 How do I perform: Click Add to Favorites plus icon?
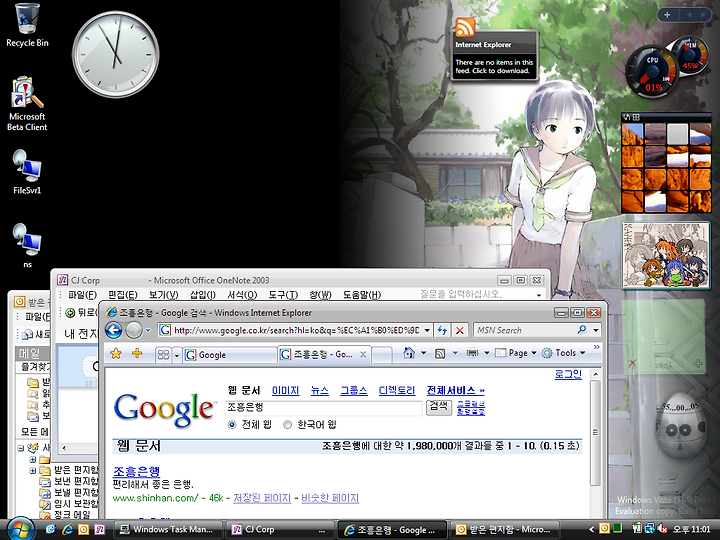(137, 354)
